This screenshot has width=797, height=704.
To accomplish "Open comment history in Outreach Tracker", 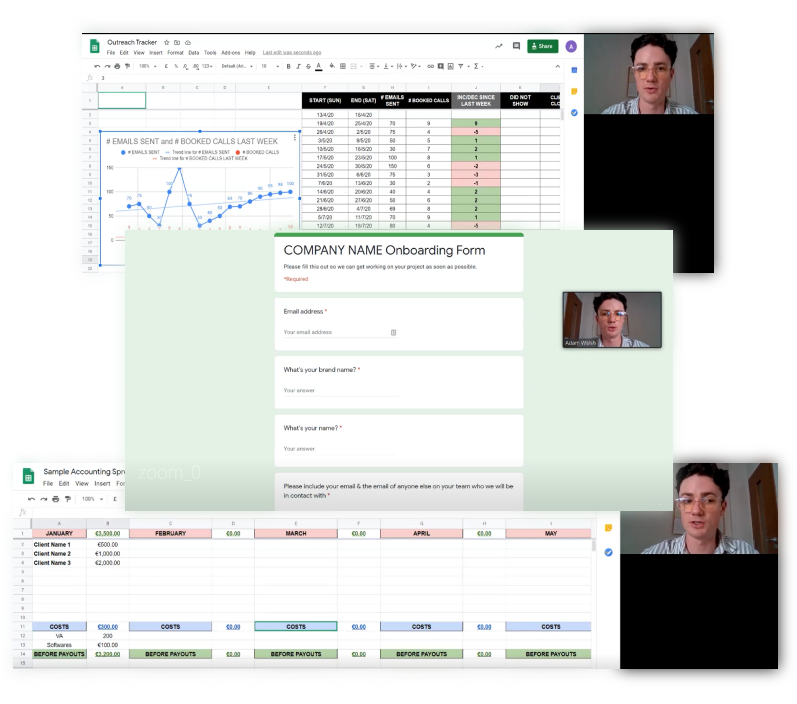I will 517,46.
